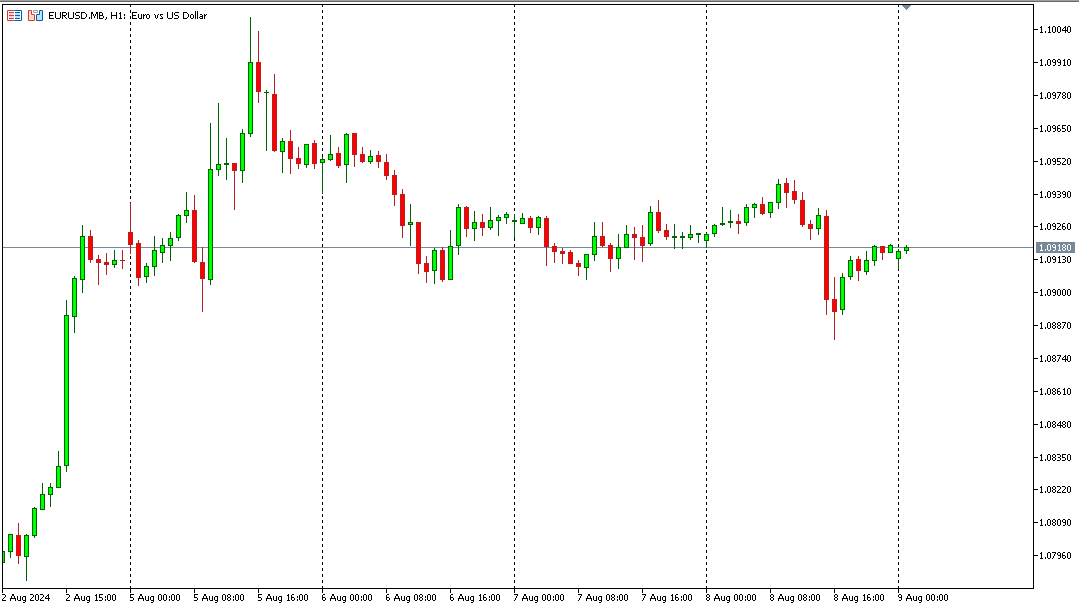Click the 7 Aug 00:00 time label
Viewport: 1079px width, 605px height.
tap(539, 597)
